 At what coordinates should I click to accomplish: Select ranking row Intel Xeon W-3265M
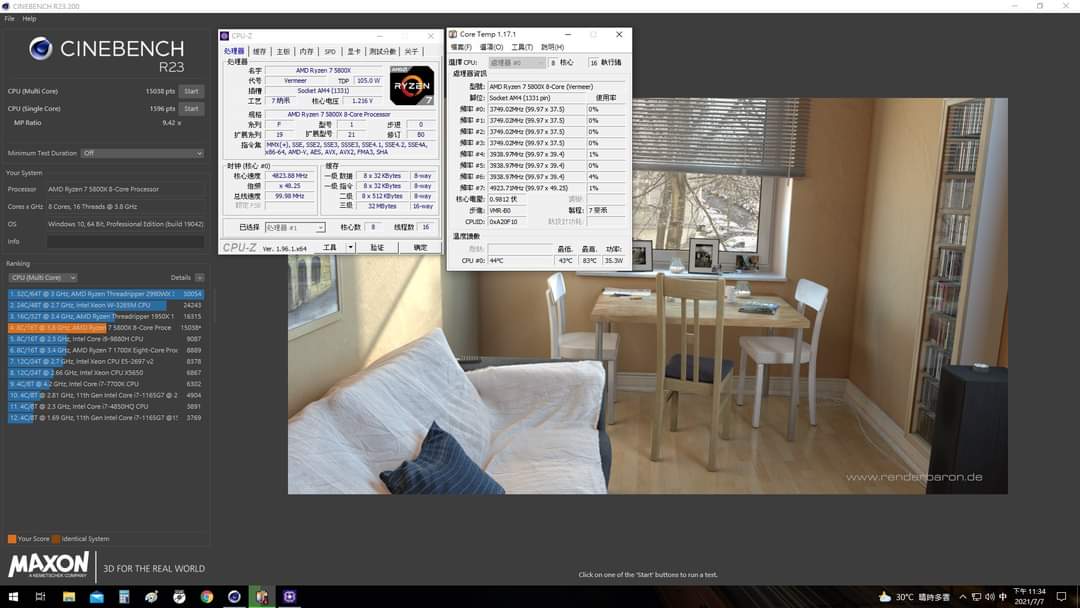pyautogui.click(x=105, y=305)
